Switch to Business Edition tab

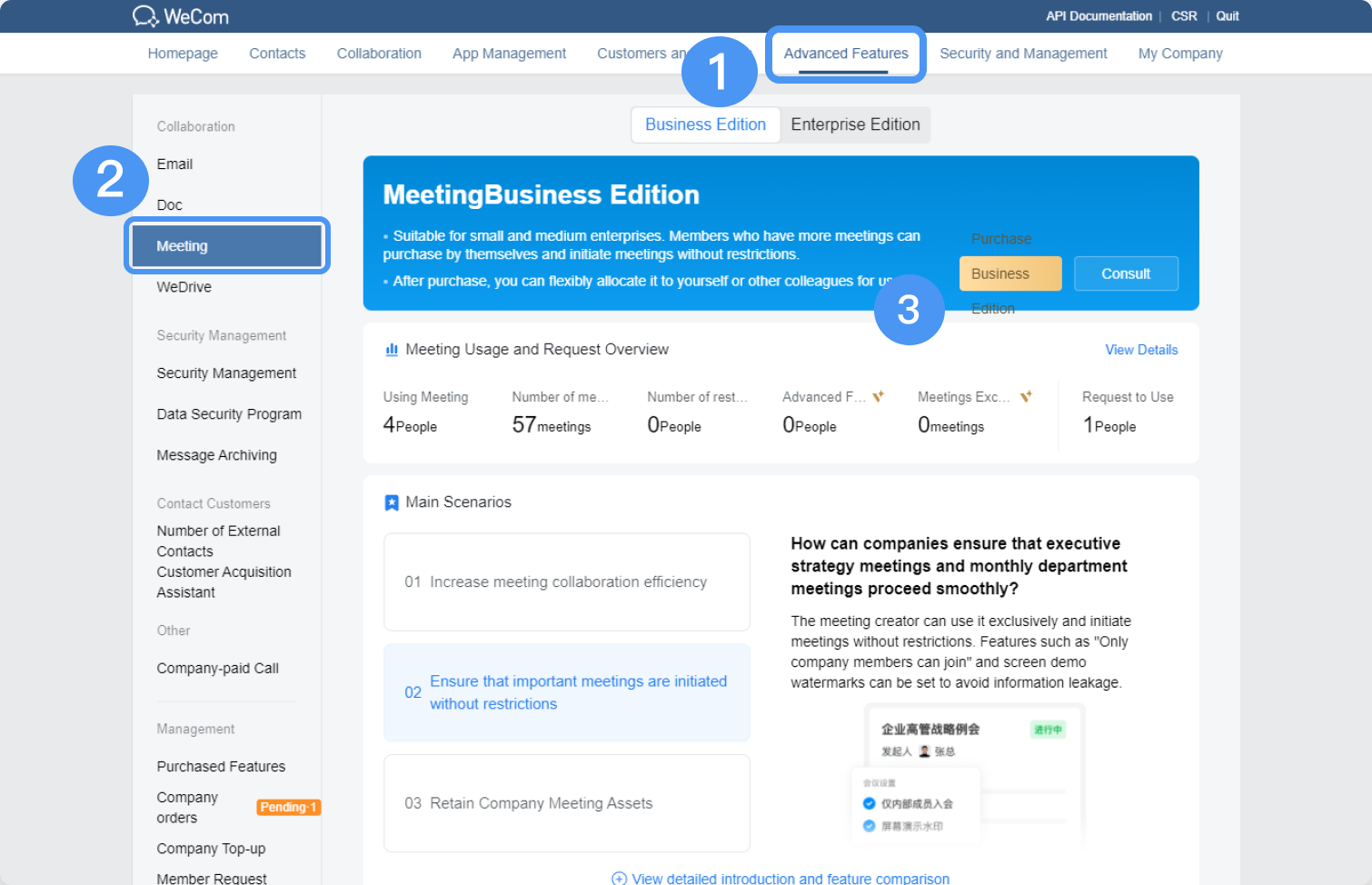[706, 124]
